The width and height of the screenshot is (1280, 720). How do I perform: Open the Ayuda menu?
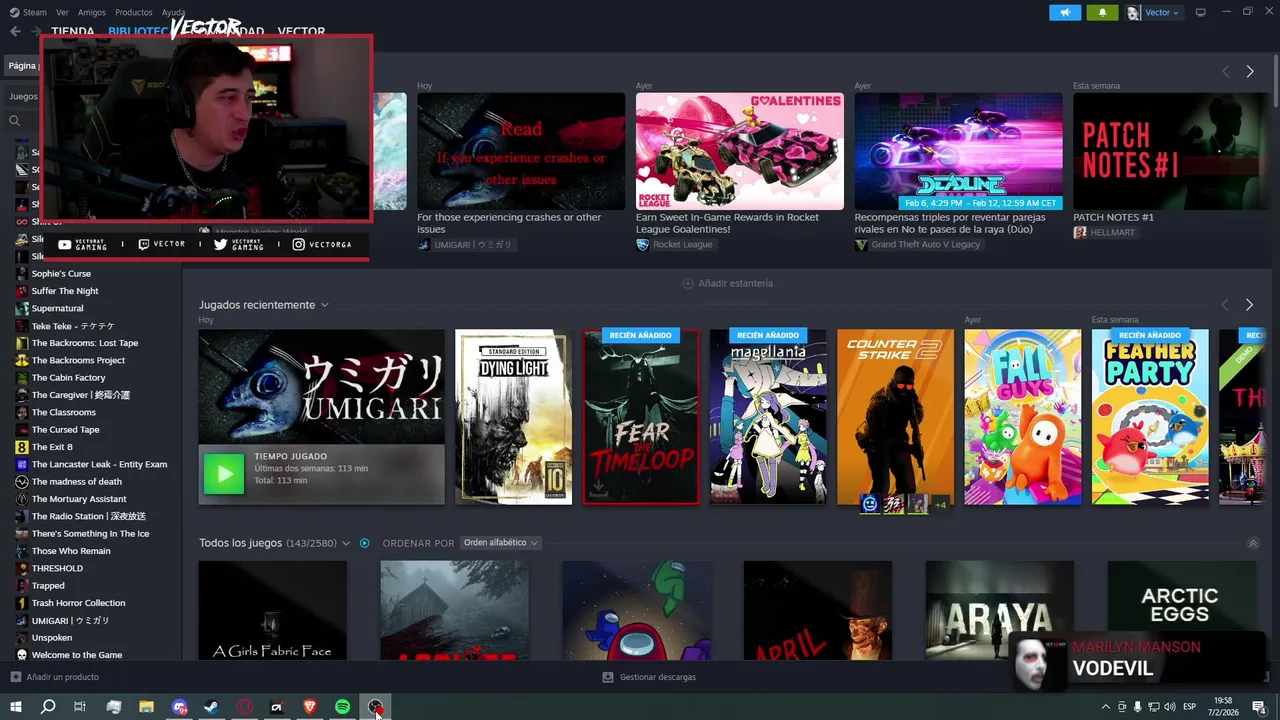pyautogui.click(x=174, y=12)
